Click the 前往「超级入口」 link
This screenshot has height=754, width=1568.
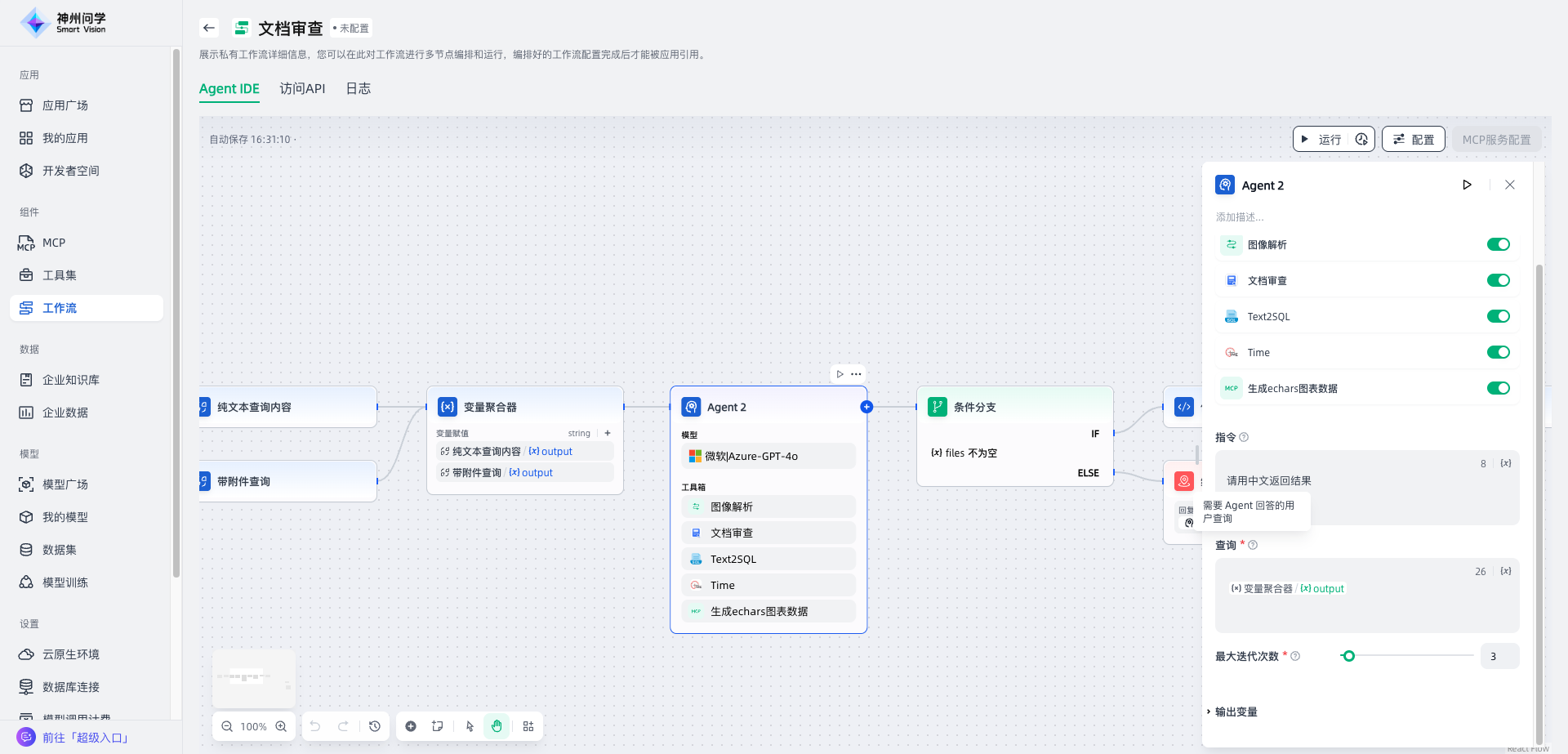(86, 738)
